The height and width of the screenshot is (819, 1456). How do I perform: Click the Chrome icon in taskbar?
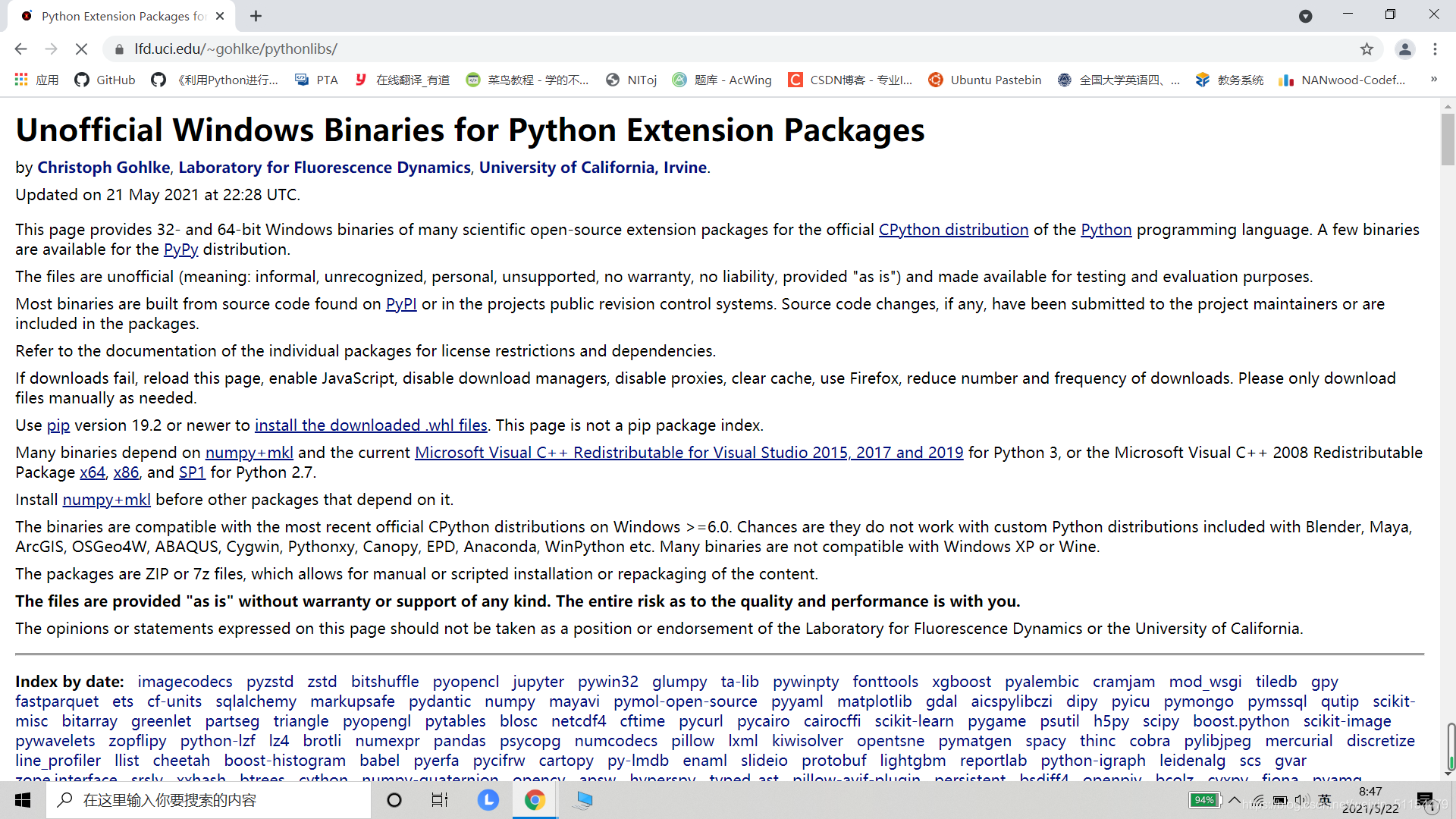point(535,800)
